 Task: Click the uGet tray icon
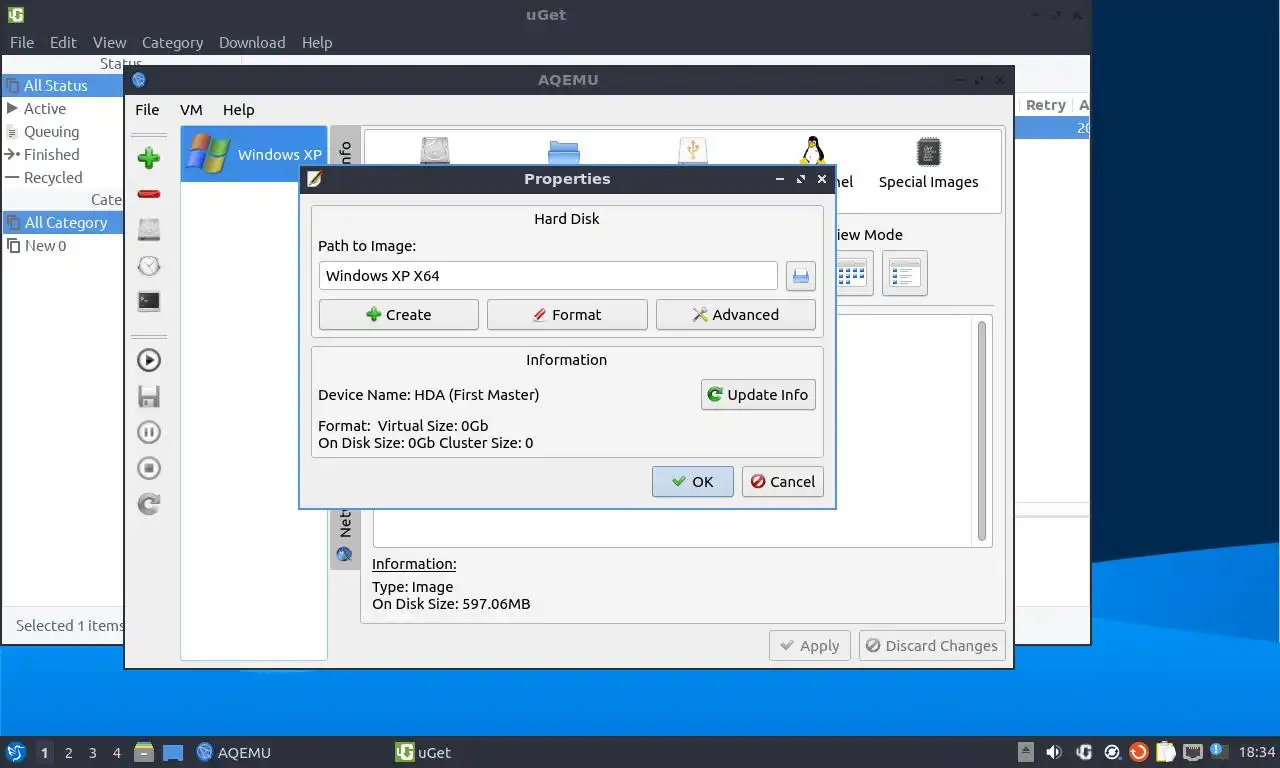click(1083, 752)
